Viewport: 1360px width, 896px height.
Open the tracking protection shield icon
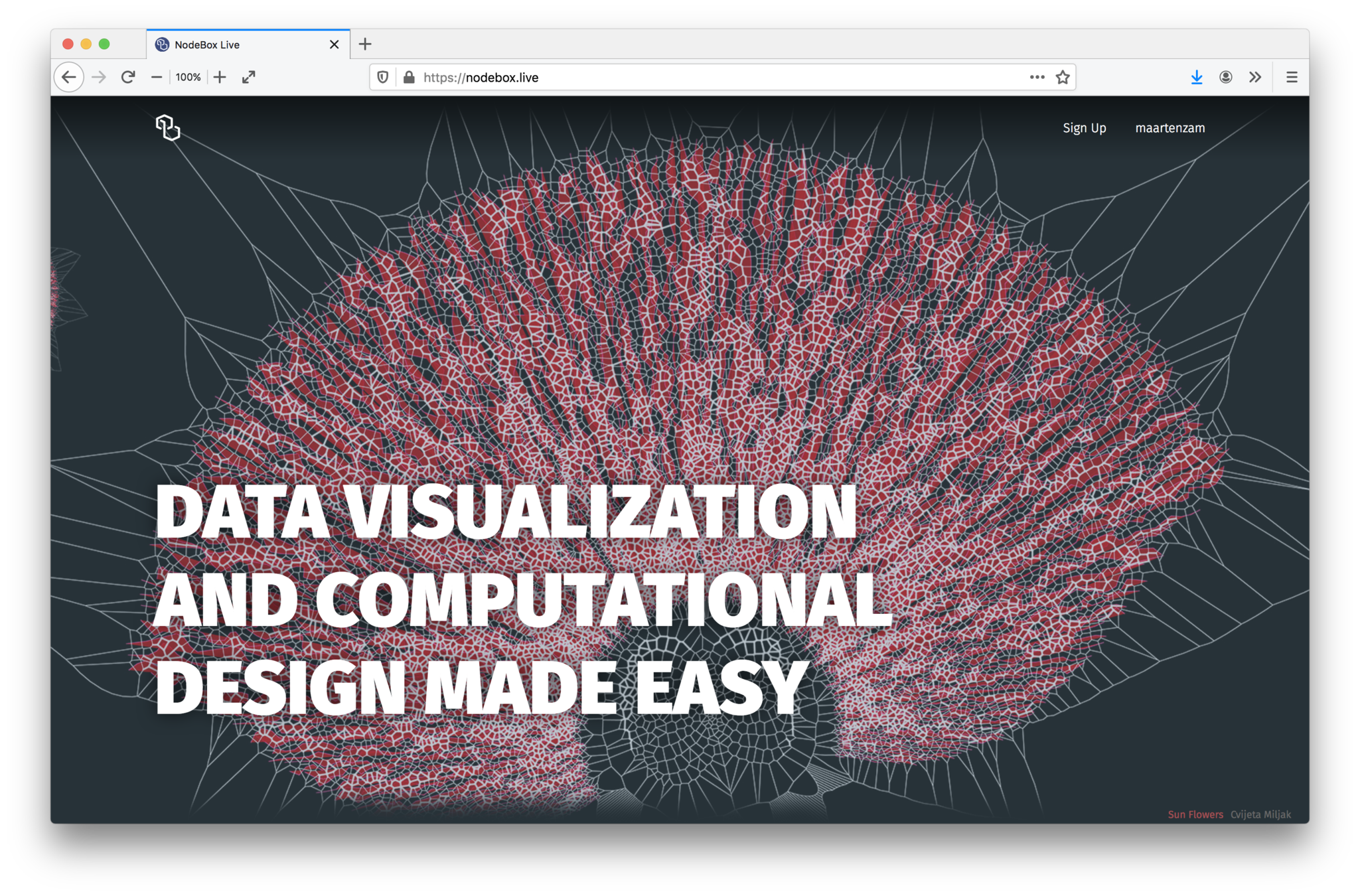click(x=383, y=77)
